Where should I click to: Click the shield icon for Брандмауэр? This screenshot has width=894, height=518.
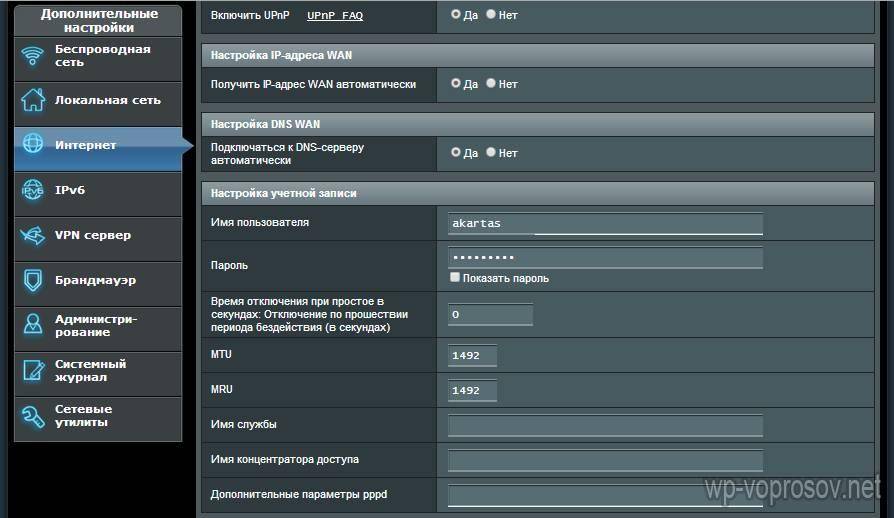[x=33, y=280]
